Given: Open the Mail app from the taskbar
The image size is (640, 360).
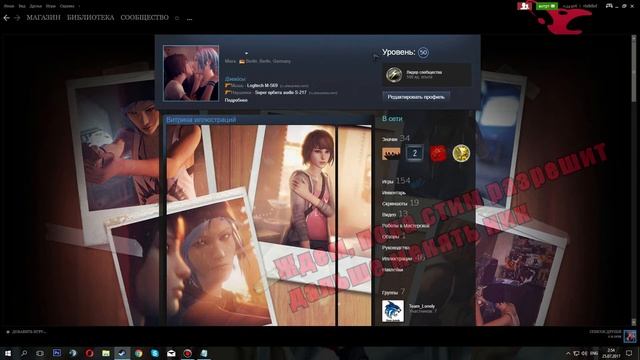Looking at the screenshot, I should (x=171, y=353).
